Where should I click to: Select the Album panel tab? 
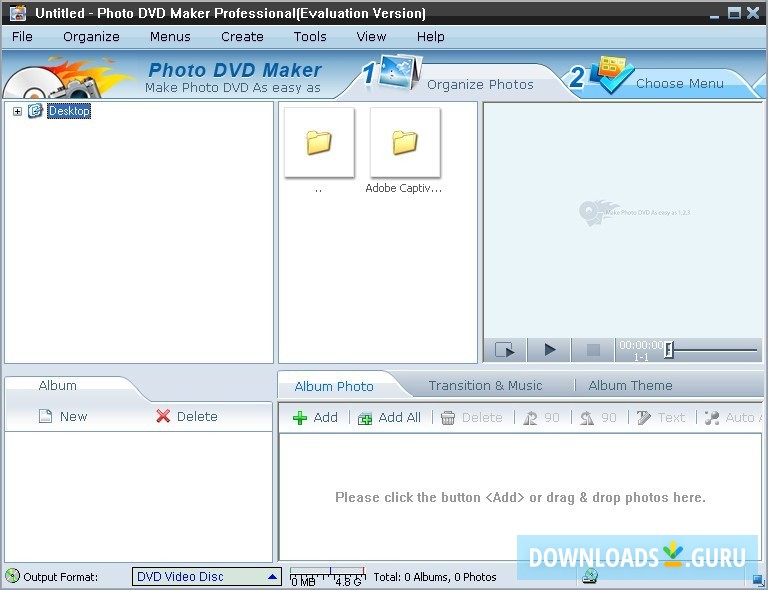click(x=57, y=386)
